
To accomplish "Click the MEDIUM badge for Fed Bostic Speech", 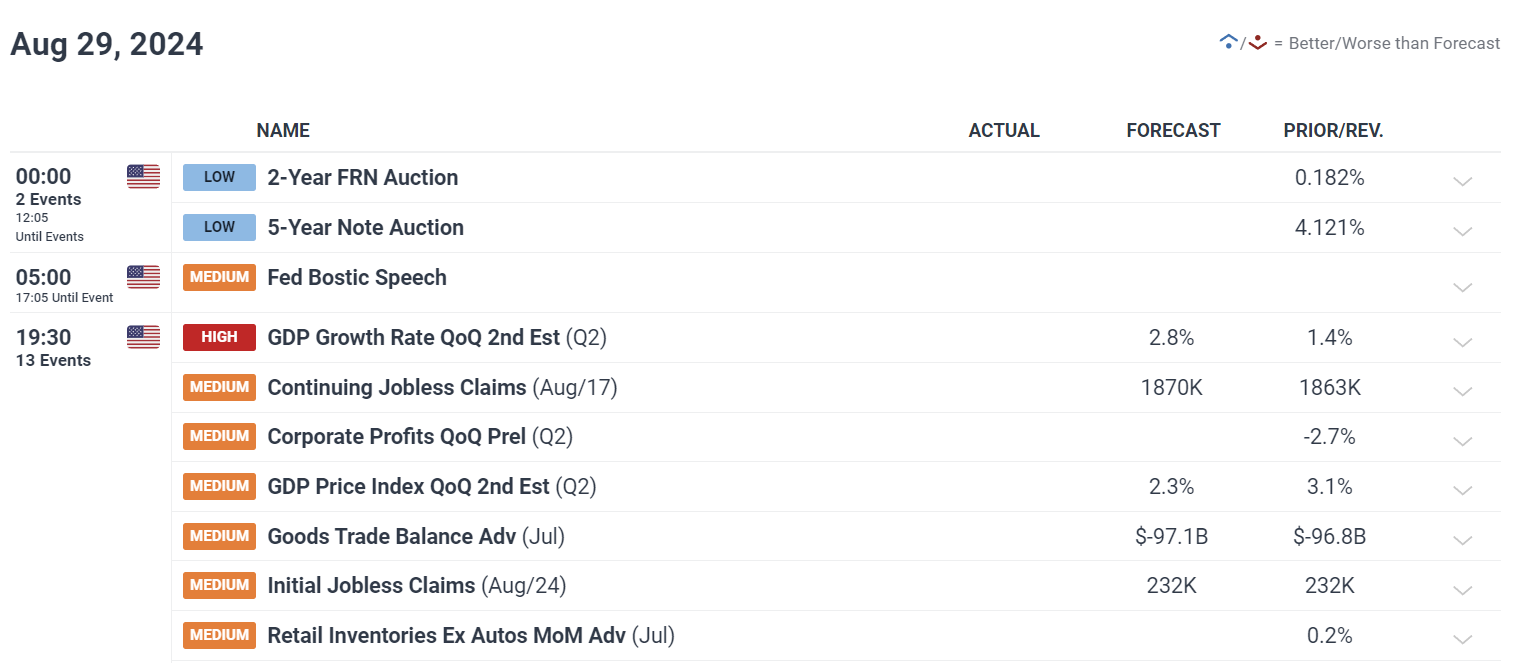I will (x=219, y=277).
